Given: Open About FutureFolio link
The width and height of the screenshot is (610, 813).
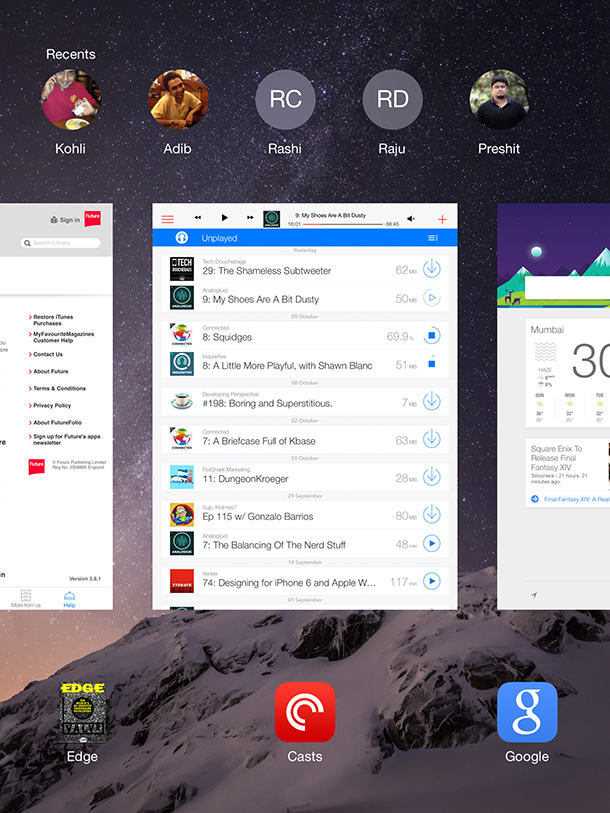Looking at the screenshot, I should click(58, 423).
